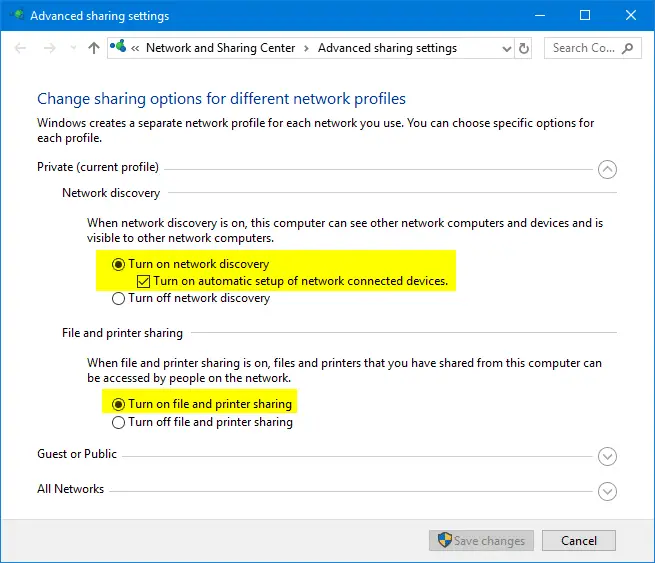Expand the breadcrumb separator arrow after Network and Sharing Center
This screenshot has width=655, height=563.
pos(306,48)
